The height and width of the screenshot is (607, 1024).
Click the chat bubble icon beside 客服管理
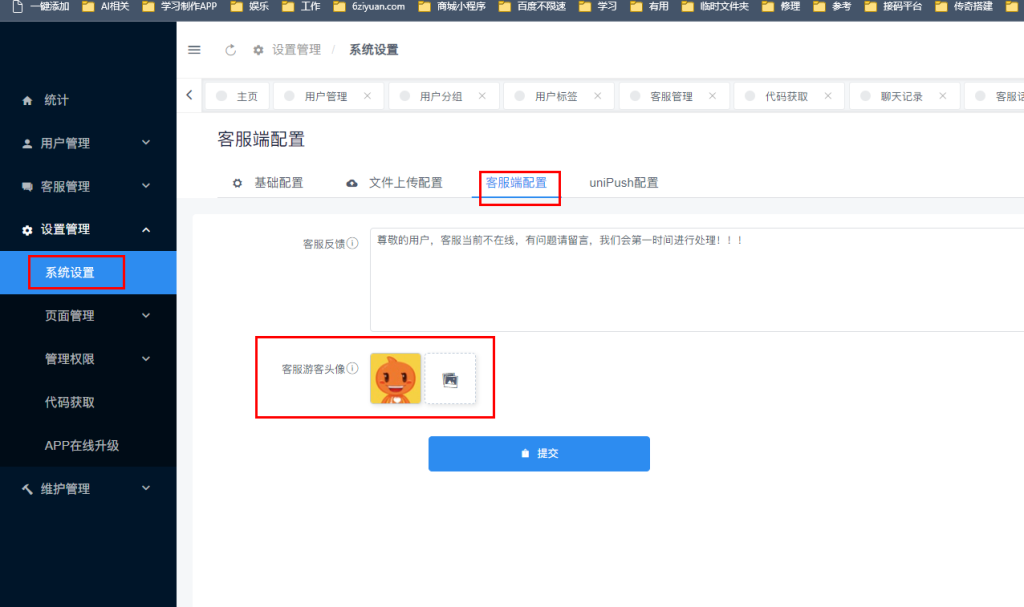pyautogui.click(x=26, y=185)
